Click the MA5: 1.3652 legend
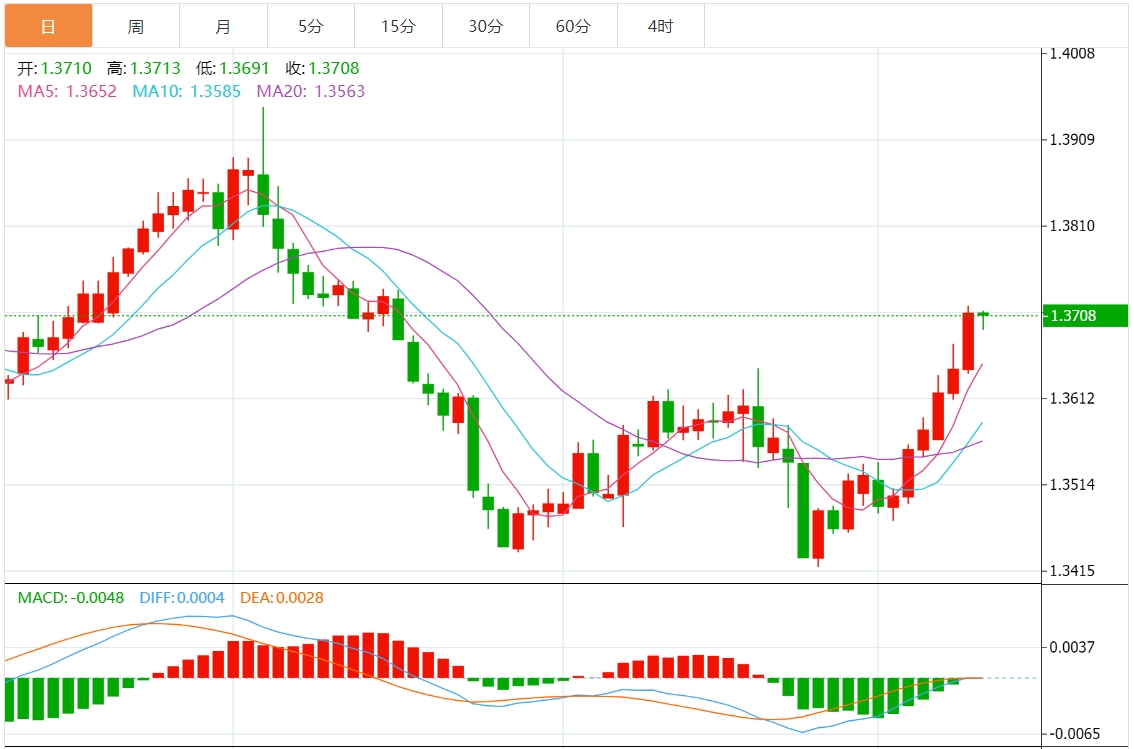Screen dimensions: 1134x749 click(67, 91)
